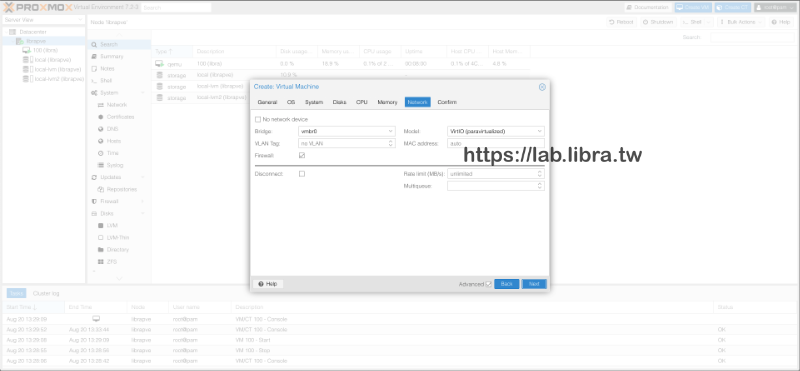Switch to the OS tab

[291, 102]
